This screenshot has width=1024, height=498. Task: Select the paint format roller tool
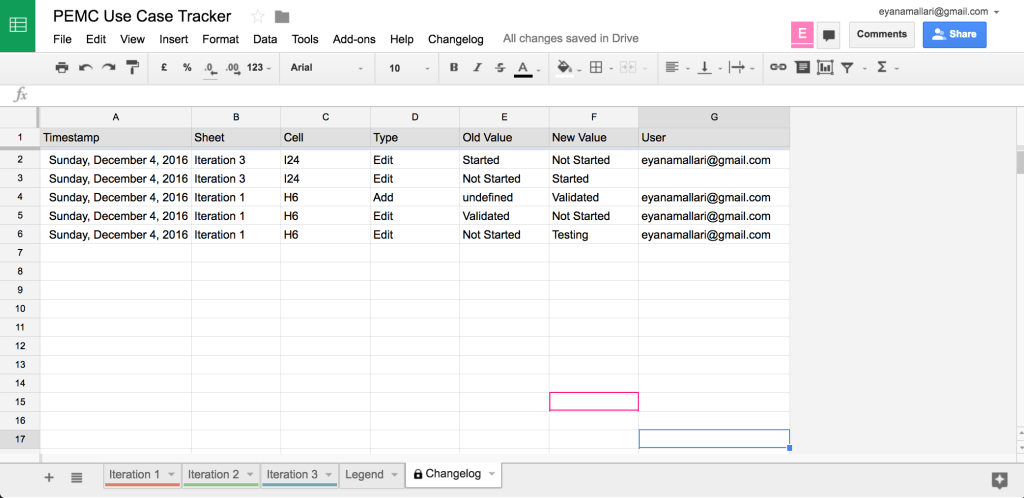pyautogui.click(x=132, y=68)
